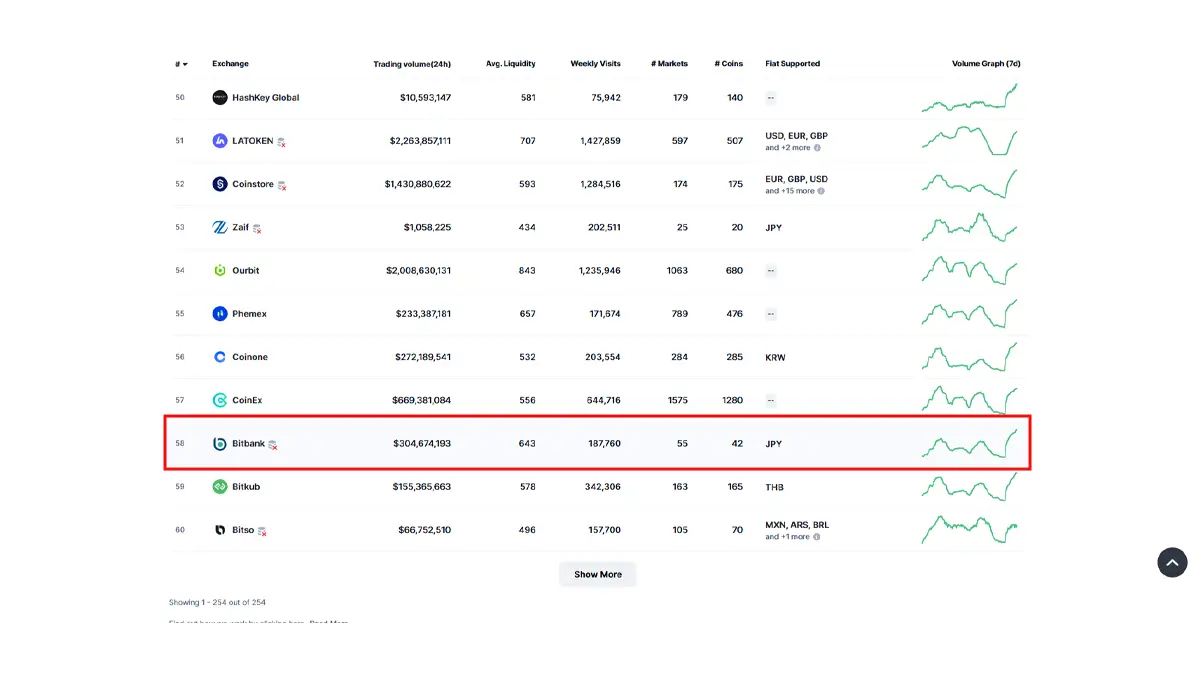Viewport: 1200px width, 675px height.
Task: Sort by Weekly Visits header
Action: pos(595,64)
